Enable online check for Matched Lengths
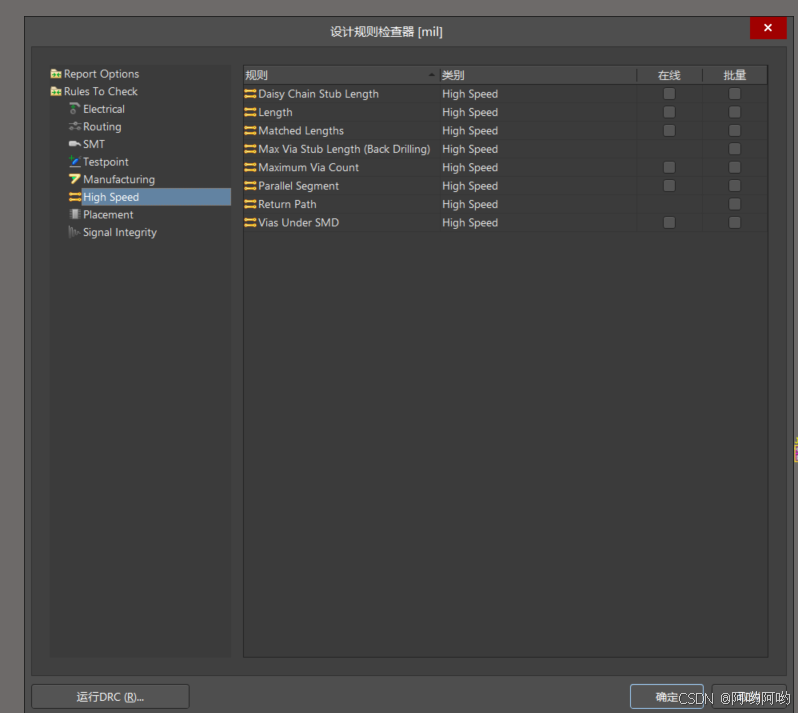The width and height of the screenshot is (798, 713). [x=669, y=130]
